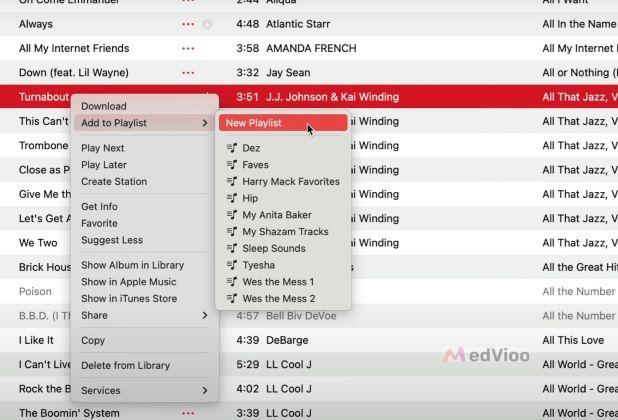Click album All This Love
Viewport: 618px width, 420px height.
pos(573,340)
